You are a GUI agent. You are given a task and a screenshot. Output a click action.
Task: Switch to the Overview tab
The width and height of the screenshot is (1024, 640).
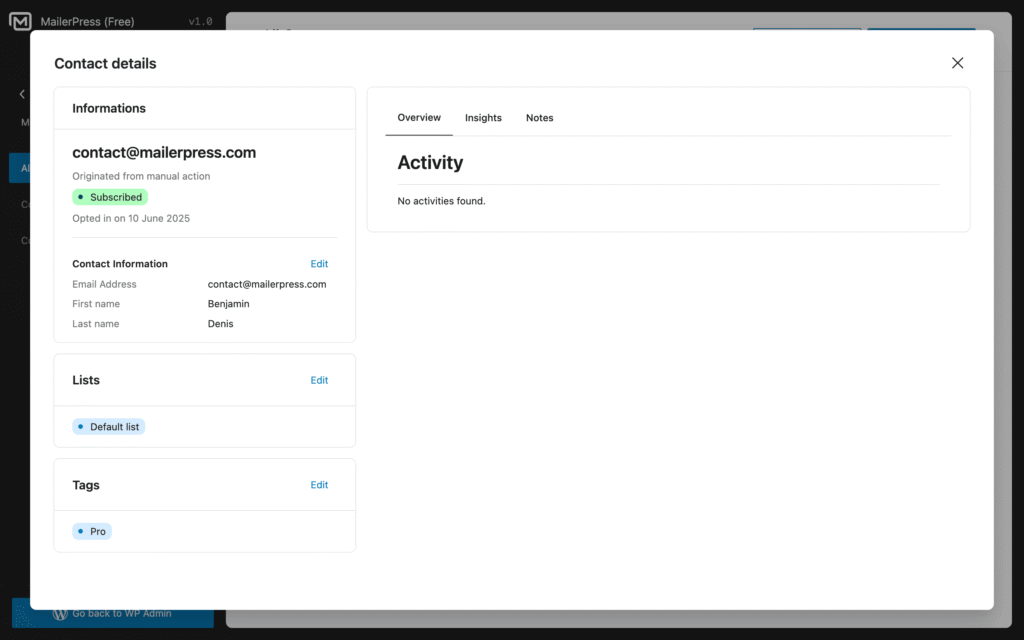[419, 118]
